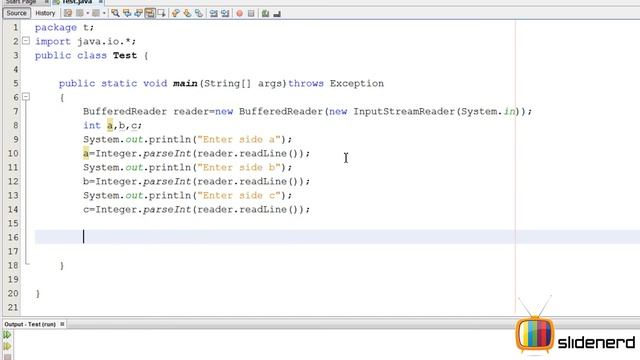Screen dimensions: 640x360
Task: Click highlighted variable 'a' on line 8
Action: [x=110, y=126]
